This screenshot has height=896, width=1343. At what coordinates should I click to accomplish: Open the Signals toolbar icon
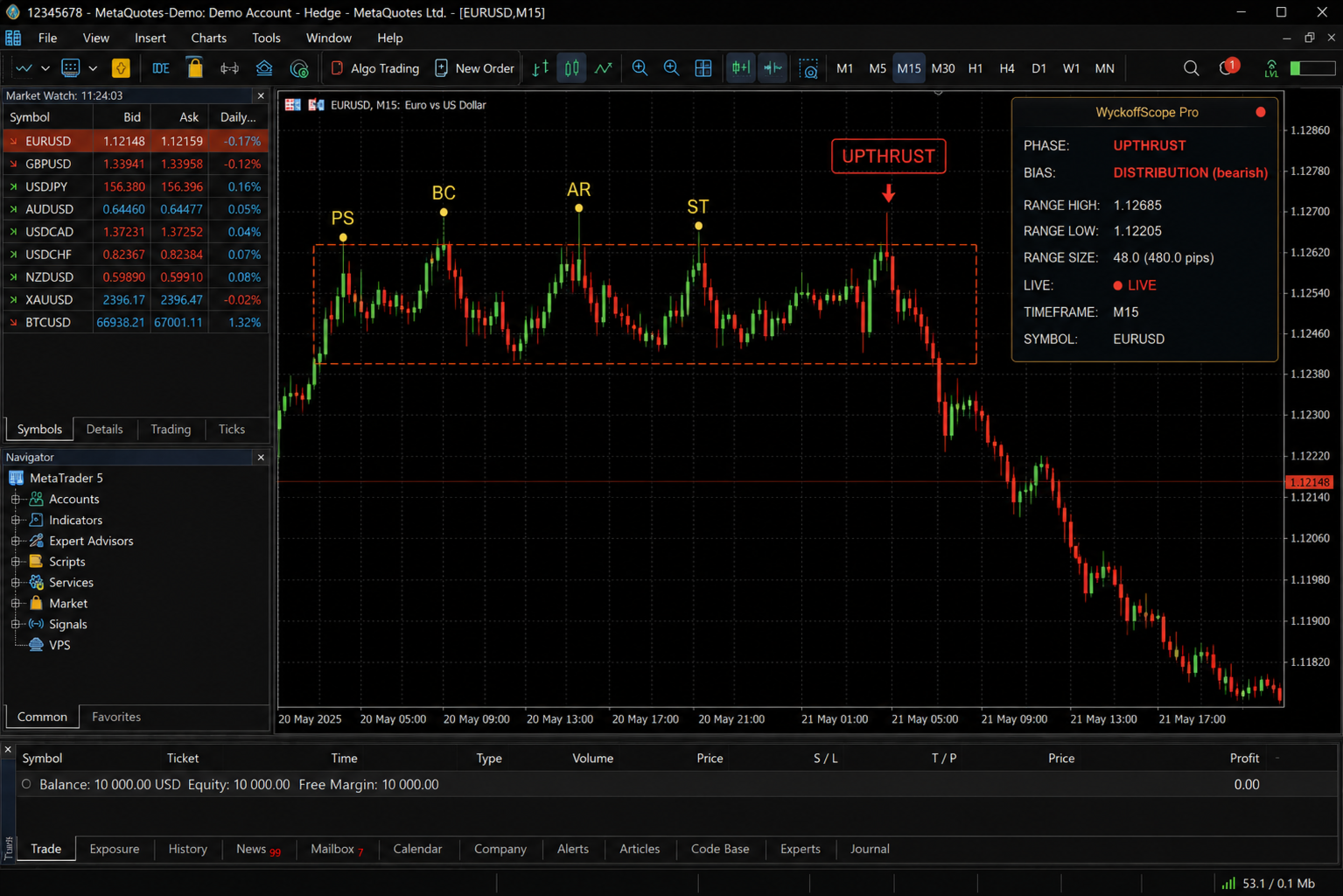click(x=229, y=68)
